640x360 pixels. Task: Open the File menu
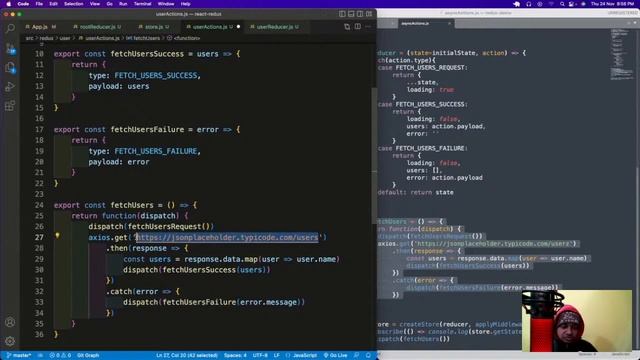point(39,4)
